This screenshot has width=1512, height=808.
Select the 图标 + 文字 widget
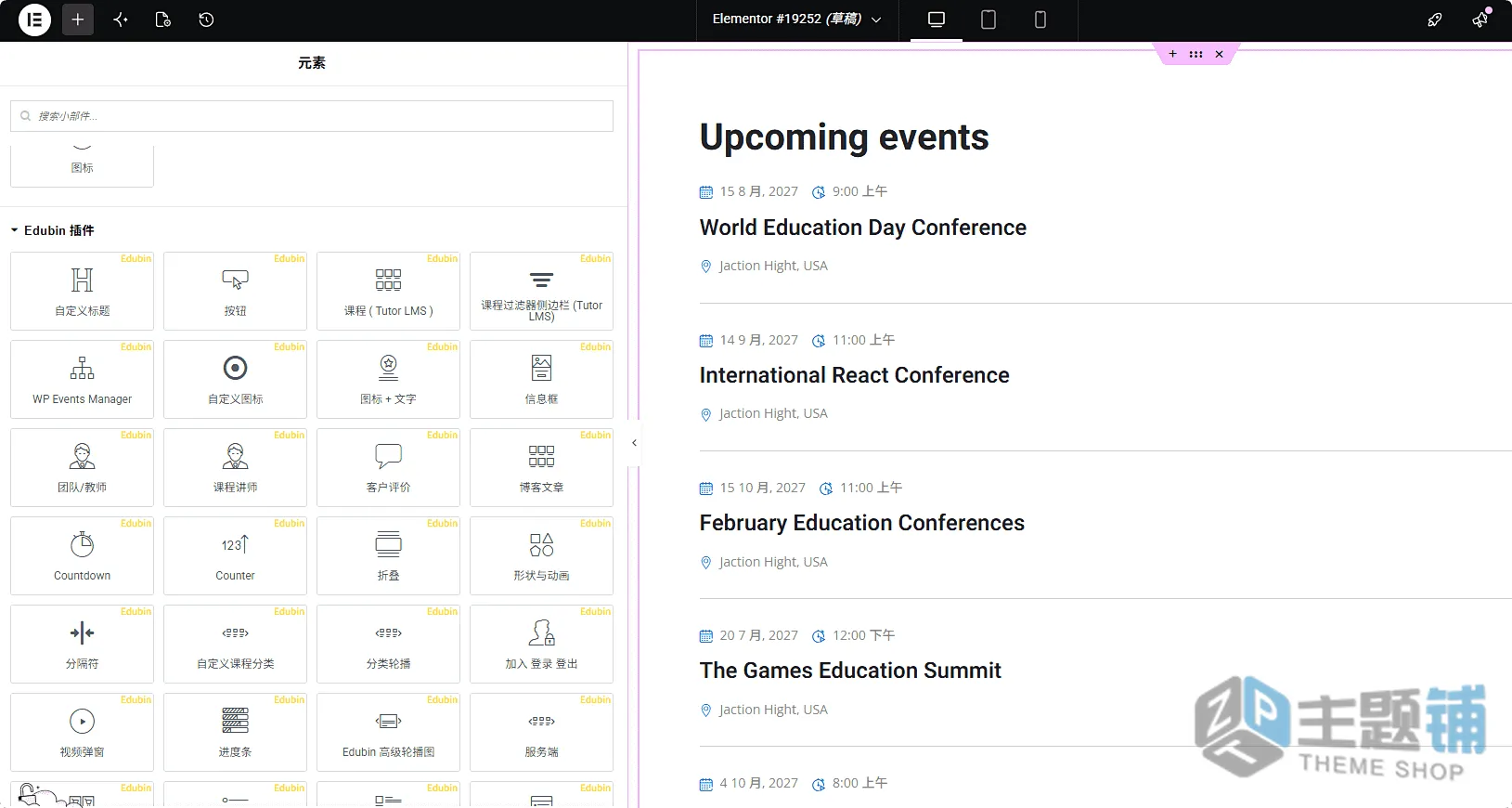coord(388,379)
